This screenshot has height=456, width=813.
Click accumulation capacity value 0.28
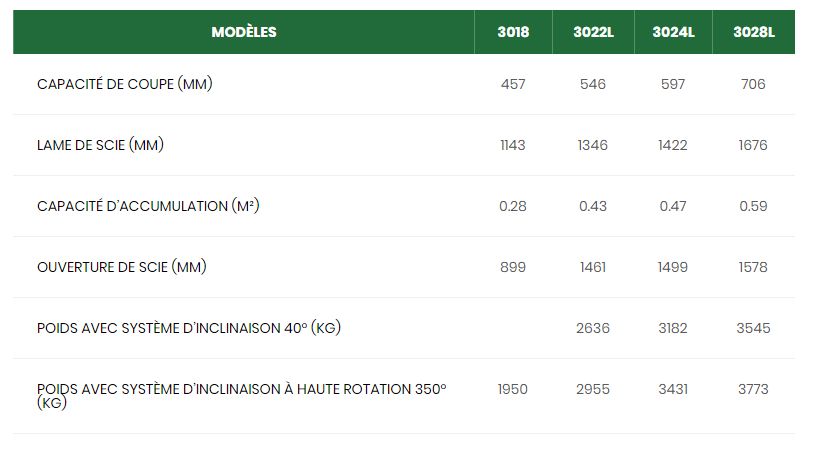pos(512,206)
